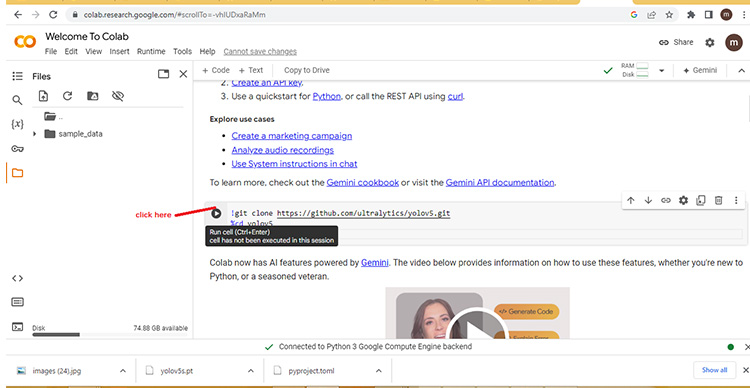Screen dimensions: 750x388
Task: Go back in the browser
Action: tap(18, 15)
